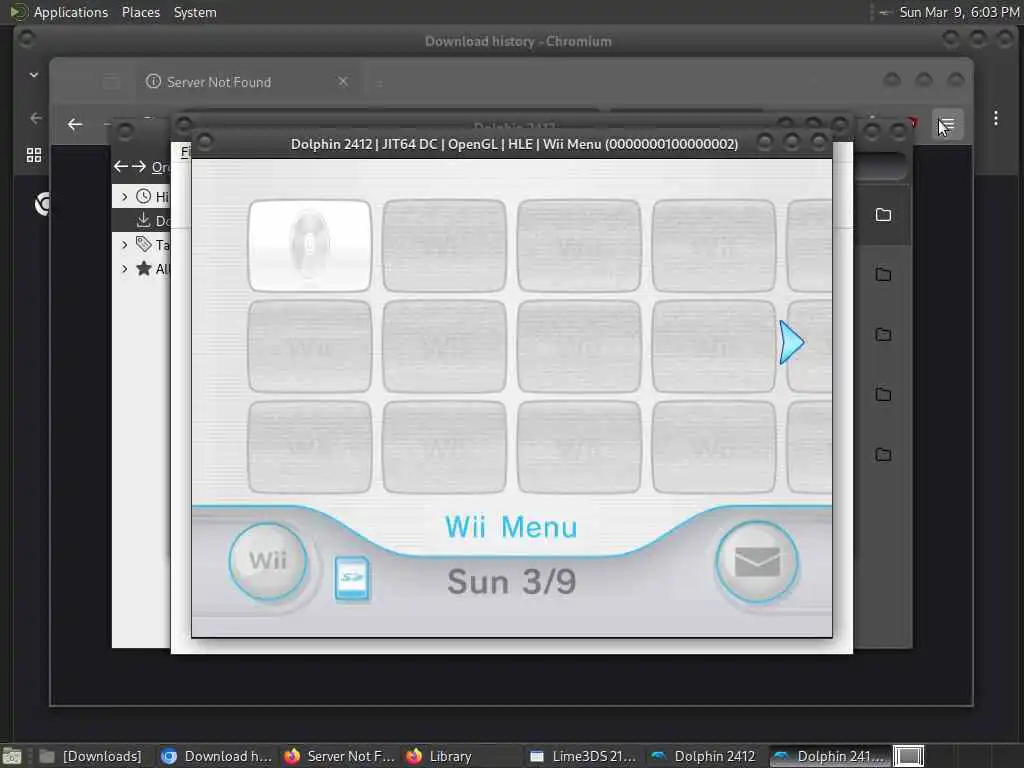Expand the Tags tree item in Library
Image resolution: width=1024 pixels, height=768 pixels.
124,245
